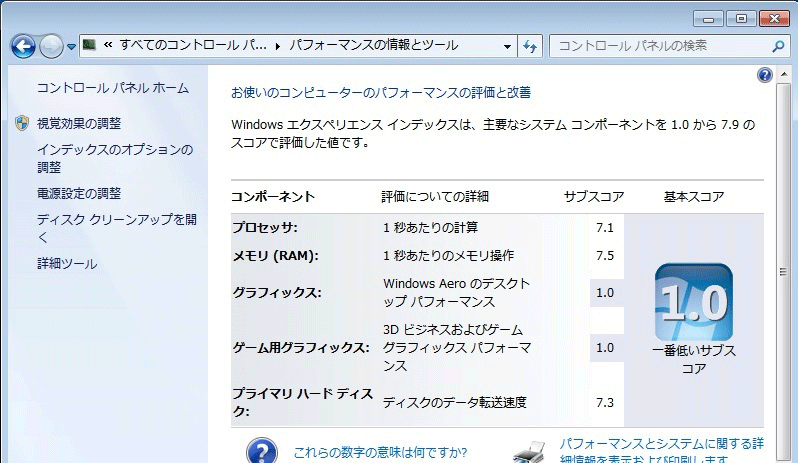Select すべてのコントロール パ... breadcrumb
Image resolution: width=798 pixels, height=463 pixels.
pos(193,45)
